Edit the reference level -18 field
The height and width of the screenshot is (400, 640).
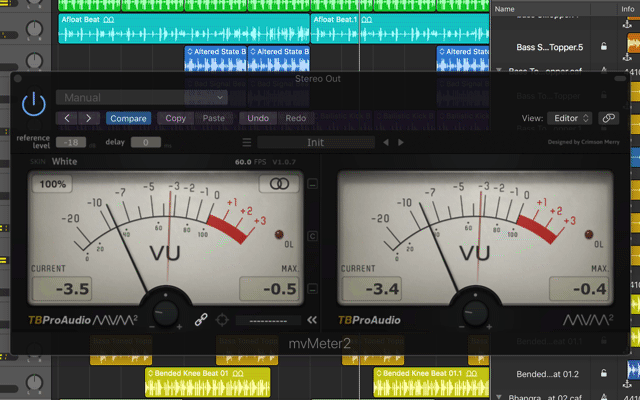point(71,142)
